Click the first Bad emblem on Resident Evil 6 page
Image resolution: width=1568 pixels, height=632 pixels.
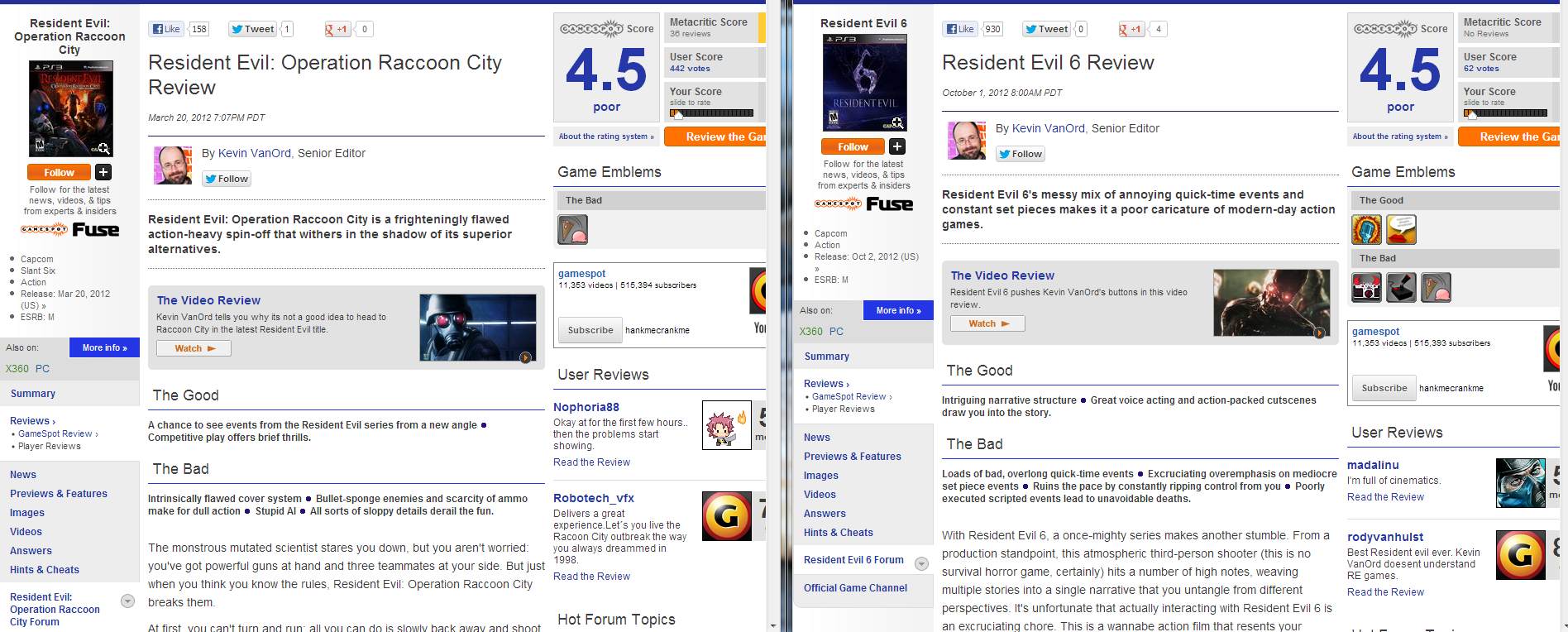[x=1367, y=287]
